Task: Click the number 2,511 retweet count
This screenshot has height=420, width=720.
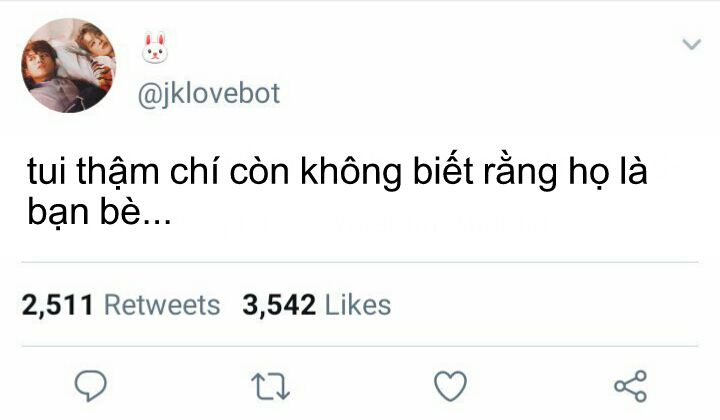Action: (58, 306)
